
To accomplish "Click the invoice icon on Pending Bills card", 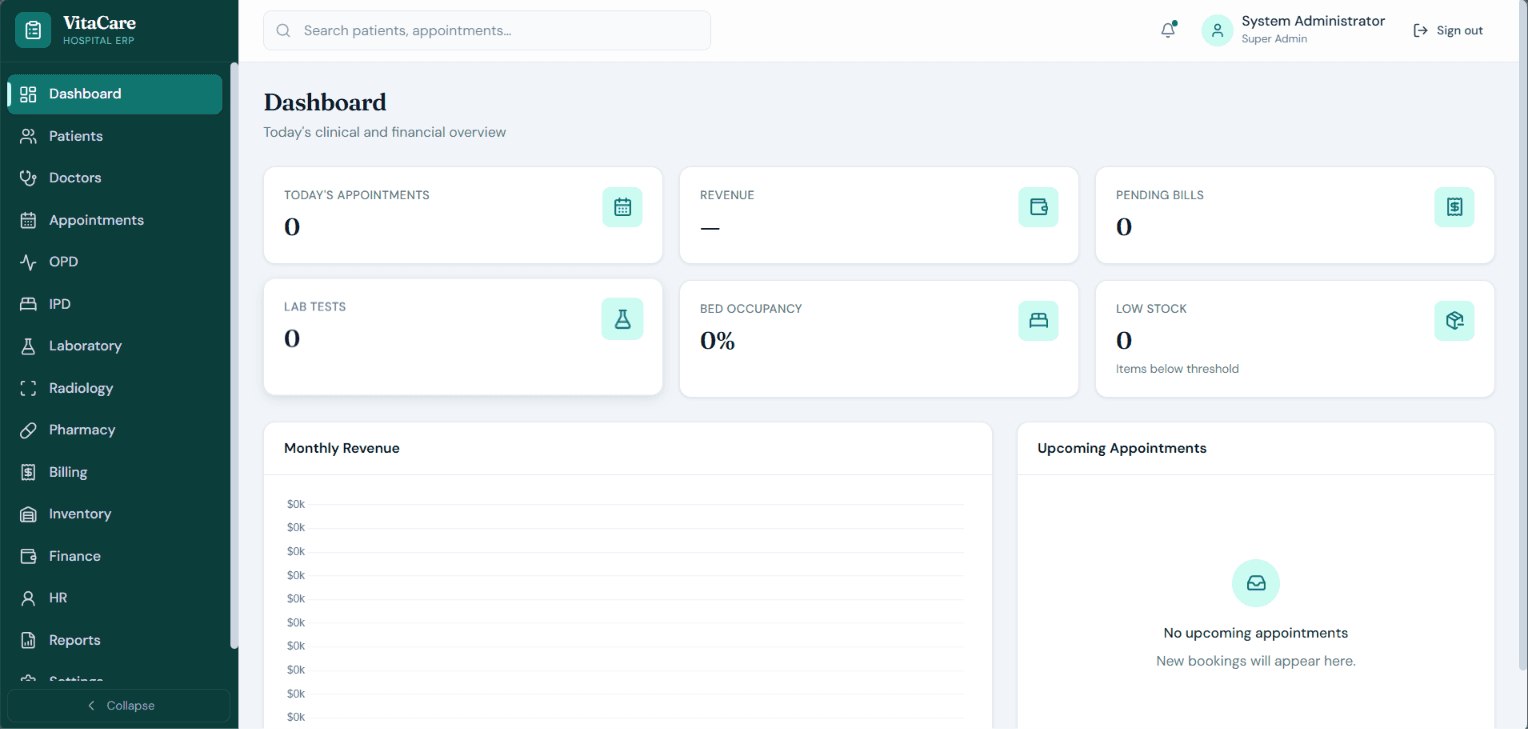I will pyautogui.click(x=1454, y=207).
